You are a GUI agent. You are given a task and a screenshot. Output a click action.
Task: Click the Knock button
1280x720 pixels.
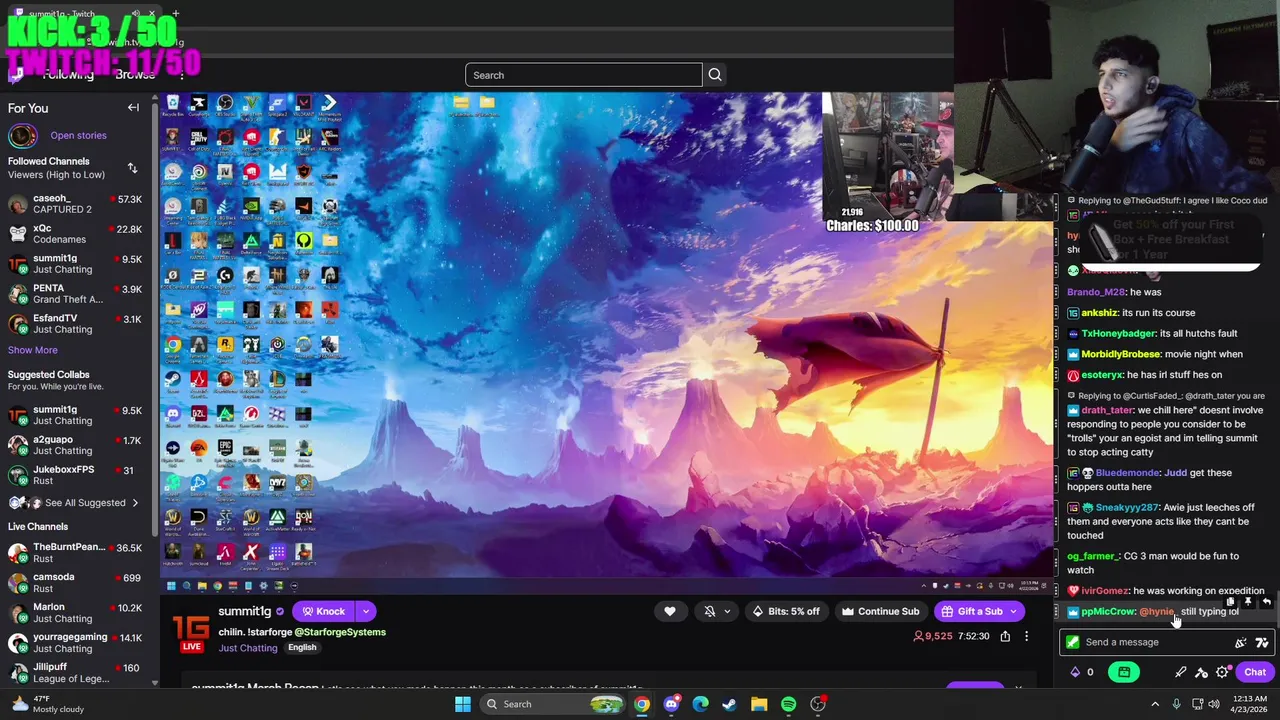(324, 611)
